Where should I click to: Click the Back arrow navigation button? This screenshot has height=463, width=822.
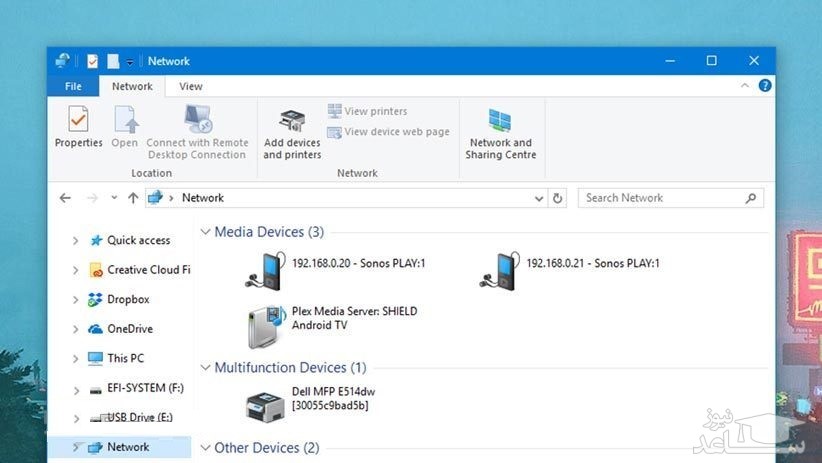click(x=65, y=198)
